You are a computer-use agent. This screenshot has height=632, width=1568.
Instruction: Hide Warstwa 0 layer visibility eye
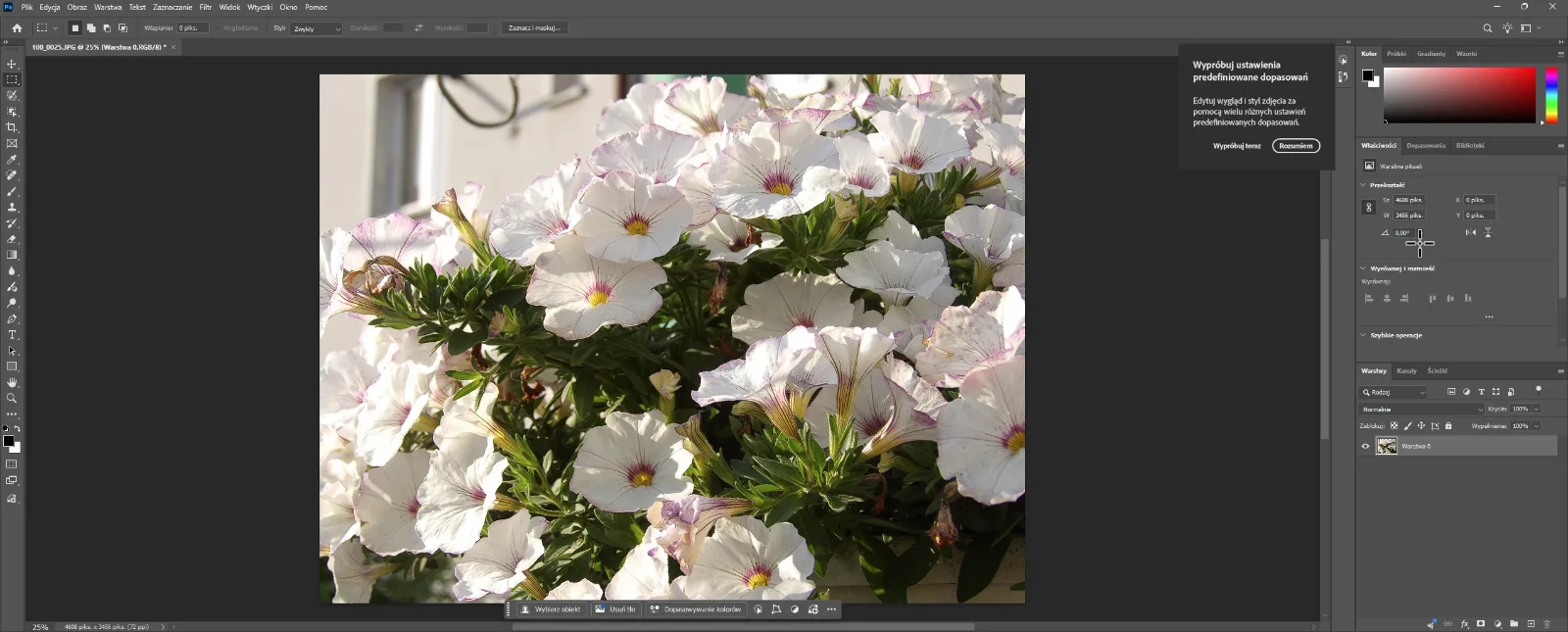point(1365,446)
